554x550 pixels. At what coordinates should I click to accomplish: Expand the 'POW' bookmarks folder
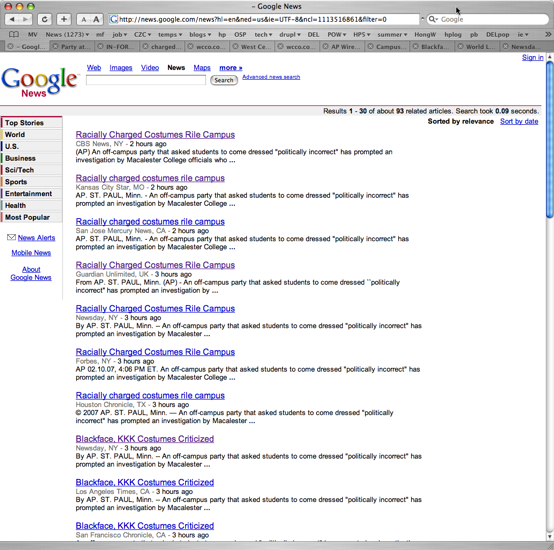coord(337,35)
